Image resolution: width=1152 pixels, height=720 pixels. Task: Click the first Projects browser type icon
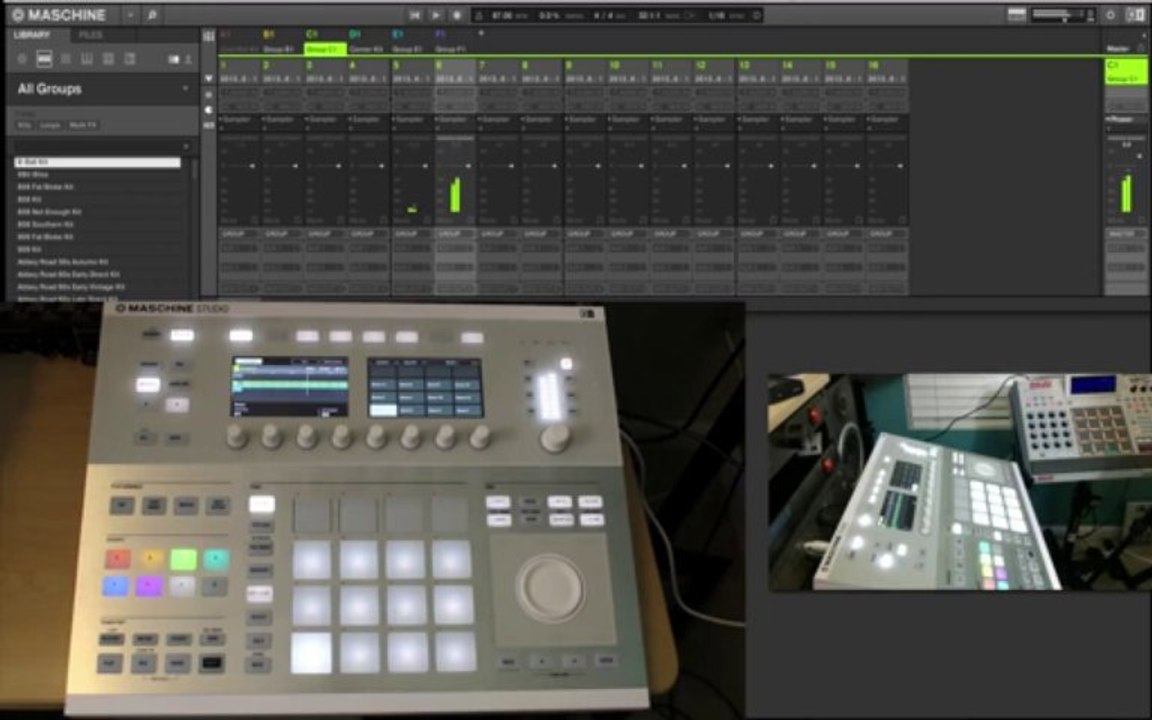[x=22, y=59]
